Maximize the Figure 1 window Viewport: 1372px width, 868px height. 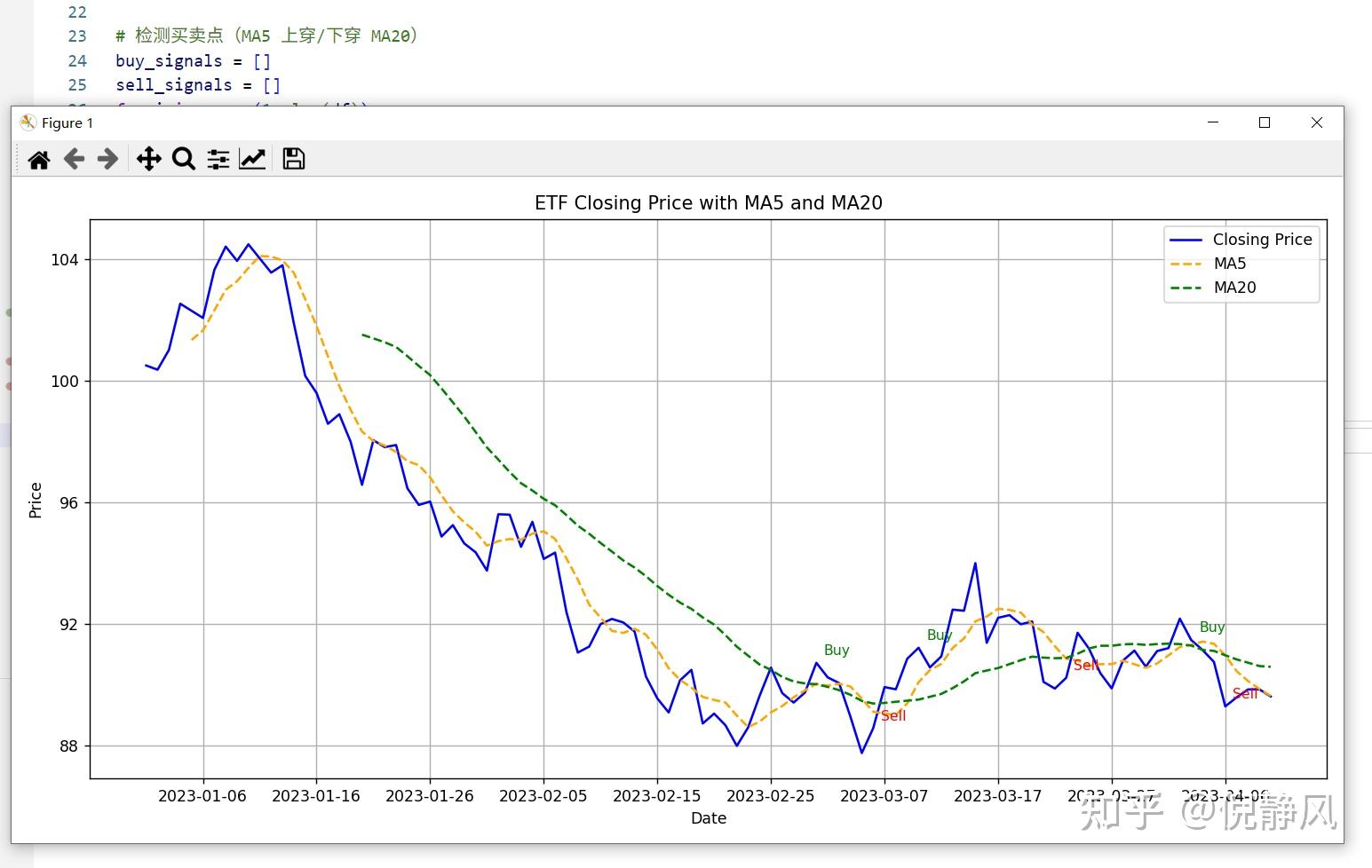pos(1265,122)
